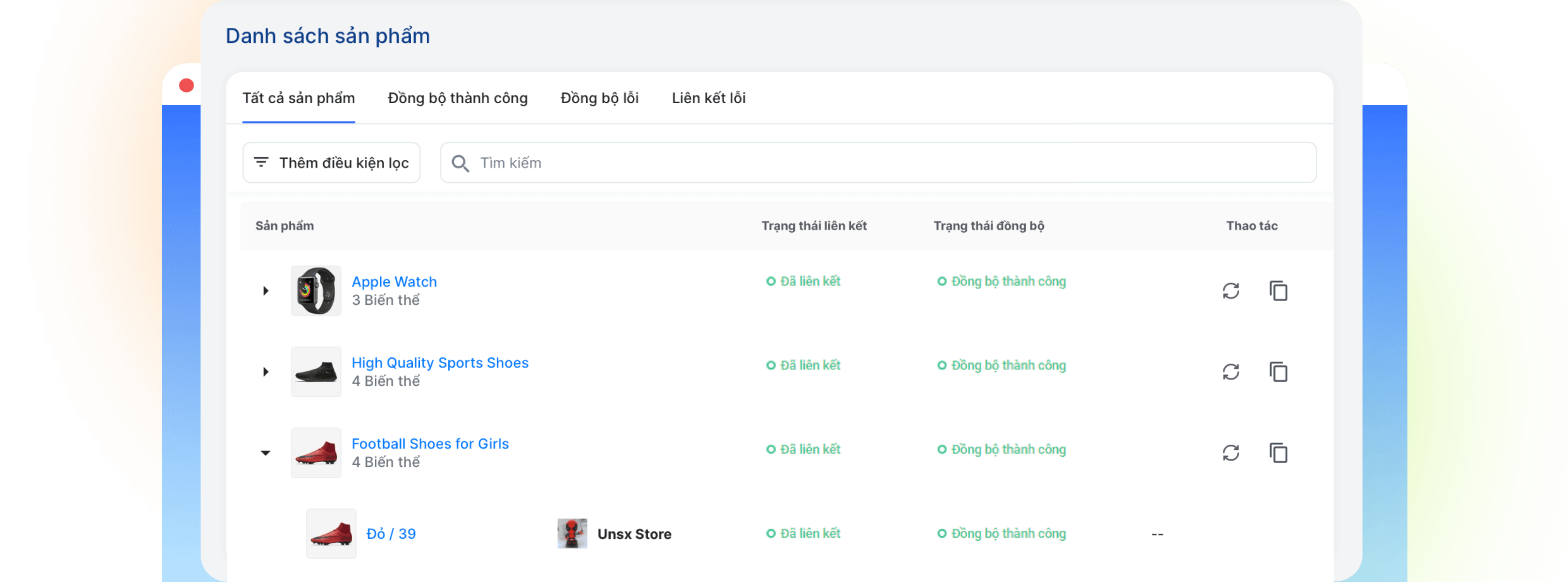Click the Danh sách sản phẩm heading

328,36
